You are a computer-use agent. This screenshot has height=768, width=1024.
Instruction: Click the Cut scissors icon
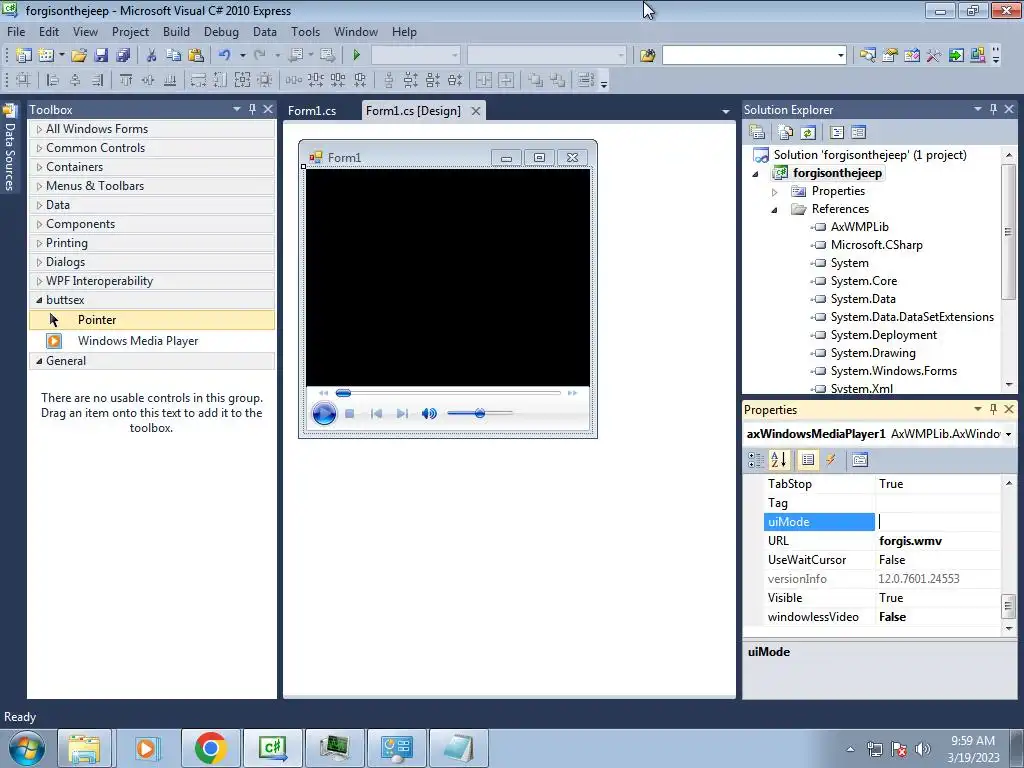click(x=152, y=56)
